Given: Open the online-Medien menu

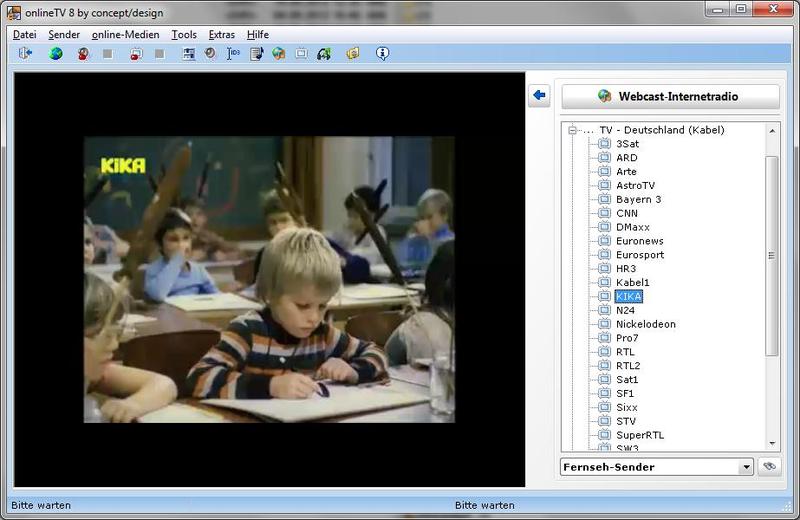Looking at the screenshot, I should pyautogui.click(x=126, y=35).
